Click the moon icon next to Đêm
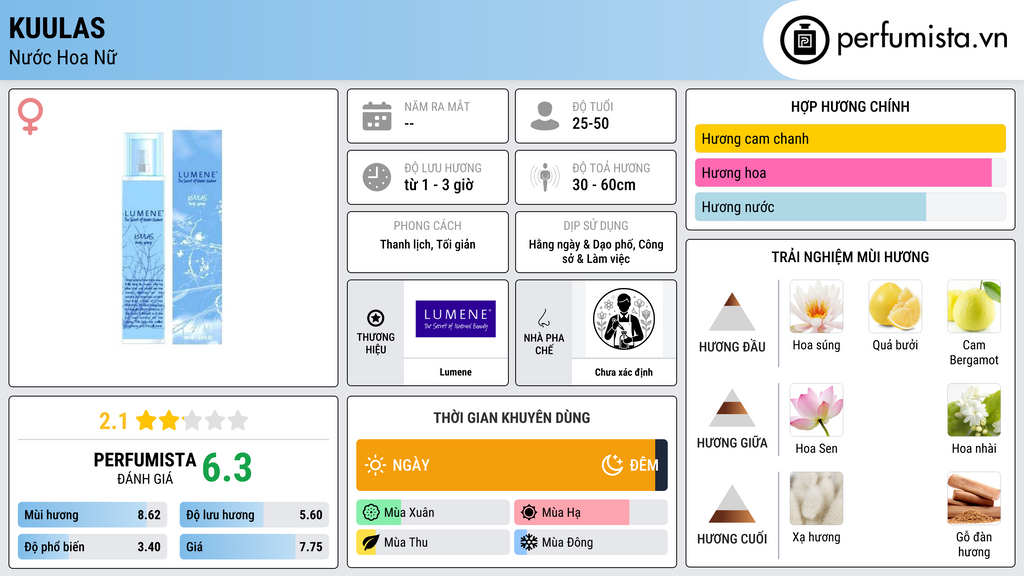The width and height of the screenshot is (1024, 576). (x=612, y=465)
